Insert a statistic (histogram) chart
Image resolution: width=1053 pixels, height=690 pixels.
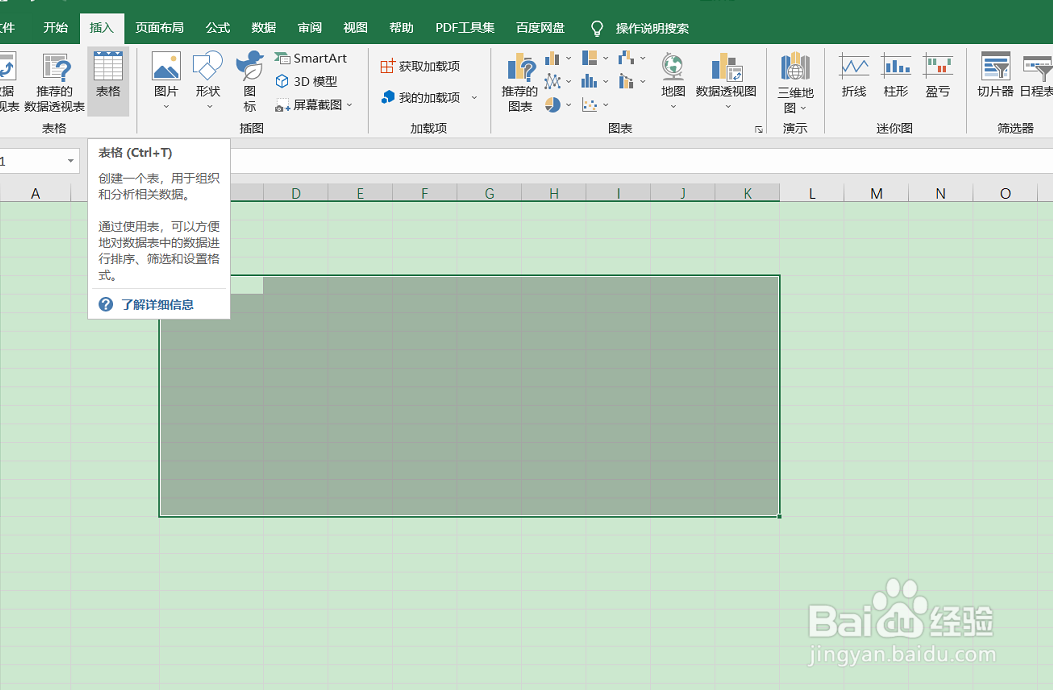(x=590, y=81)
